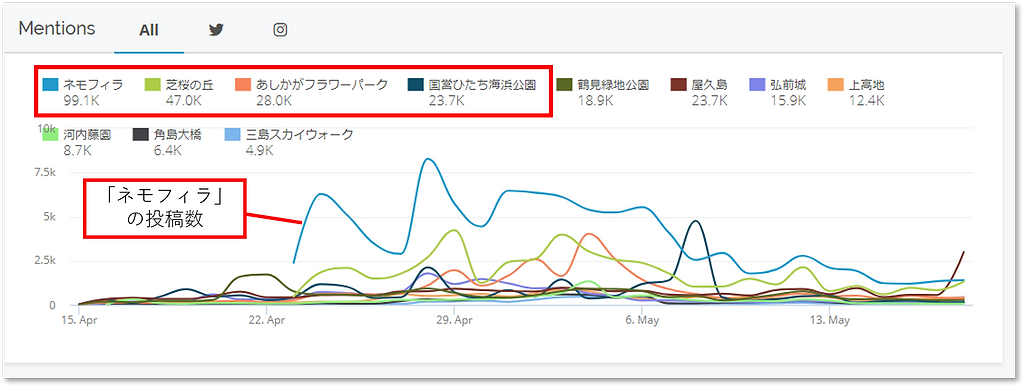The image size is (1024, 387).
Task: Click the orange あしかがフラワーパーク swatch
Action: [x=243, y=85]
